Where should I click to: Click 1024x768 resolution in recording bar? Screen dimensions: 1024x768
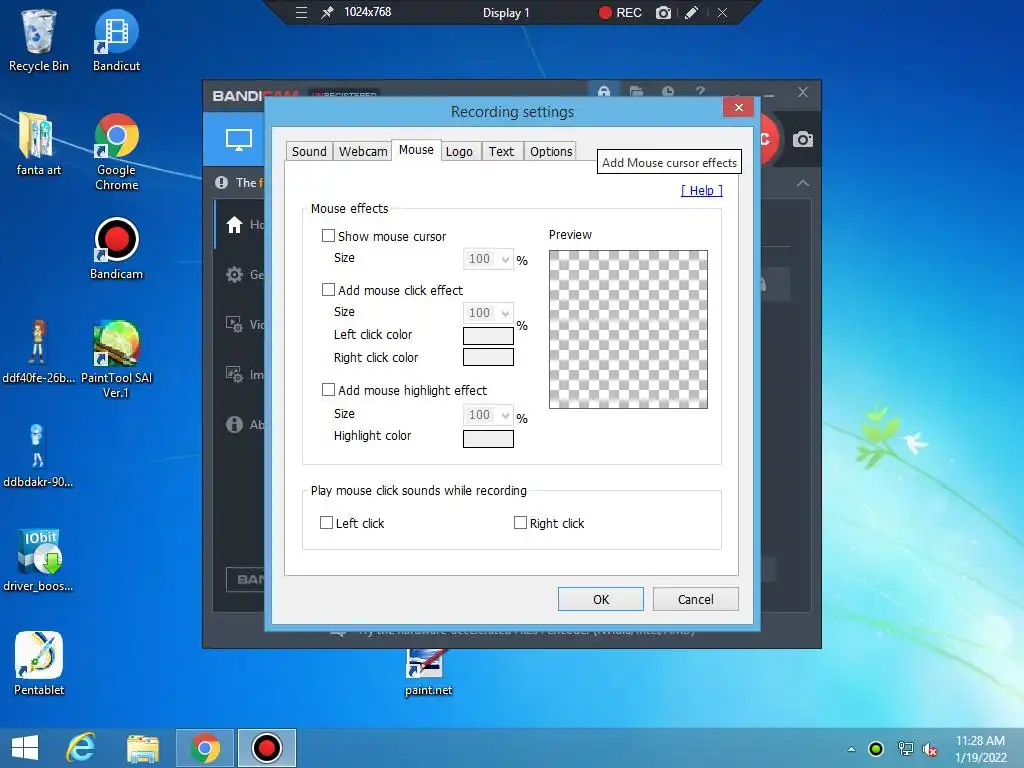click(368, 12)
